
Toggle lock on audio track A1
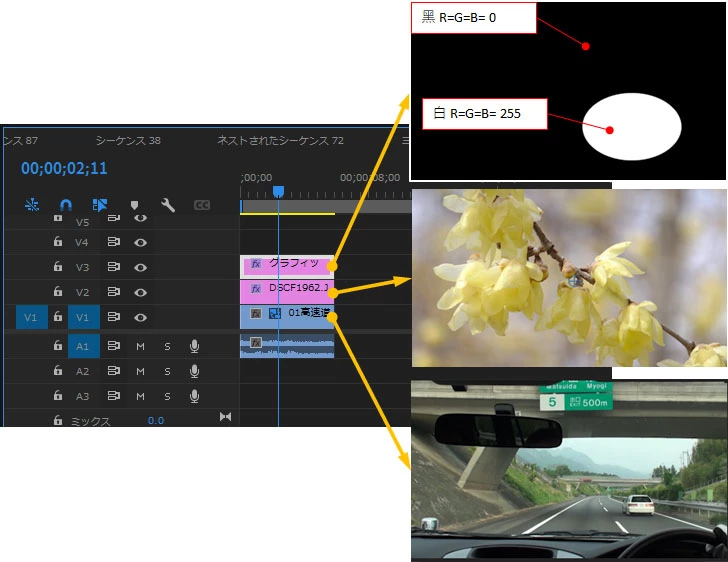[58, 346]
